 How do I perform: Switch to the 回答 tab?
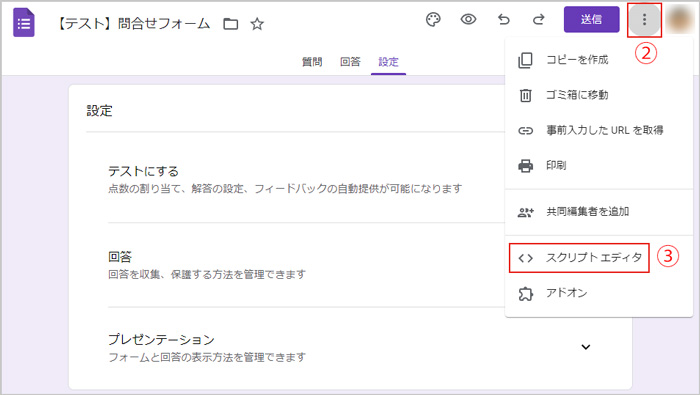(350, 62)
